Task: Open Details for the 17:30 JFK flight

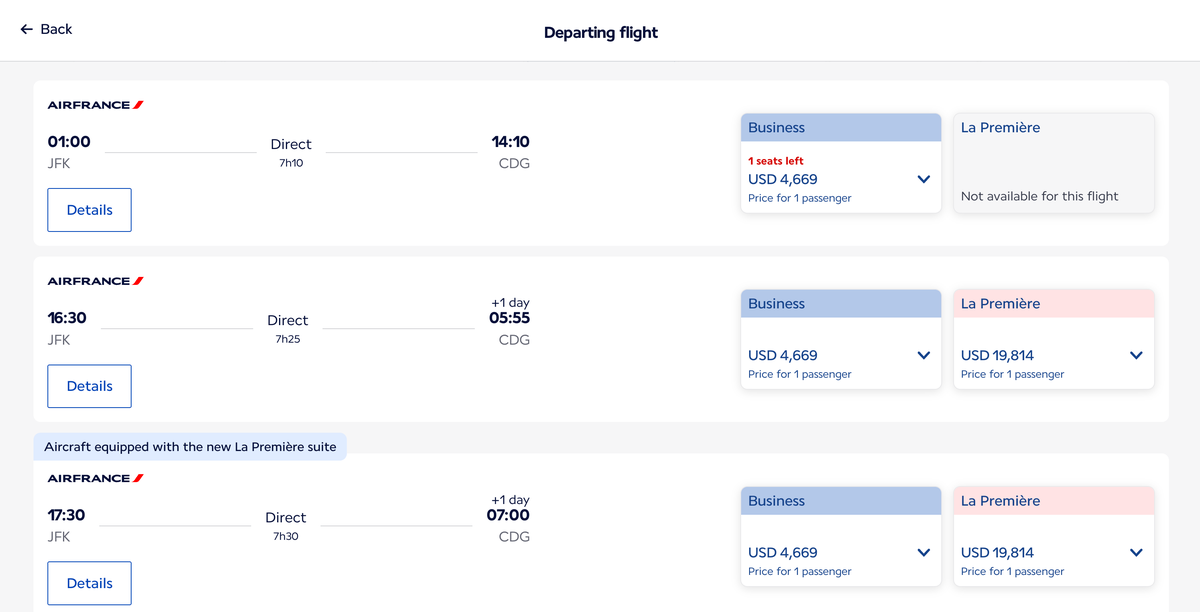Action: point(89,583)
